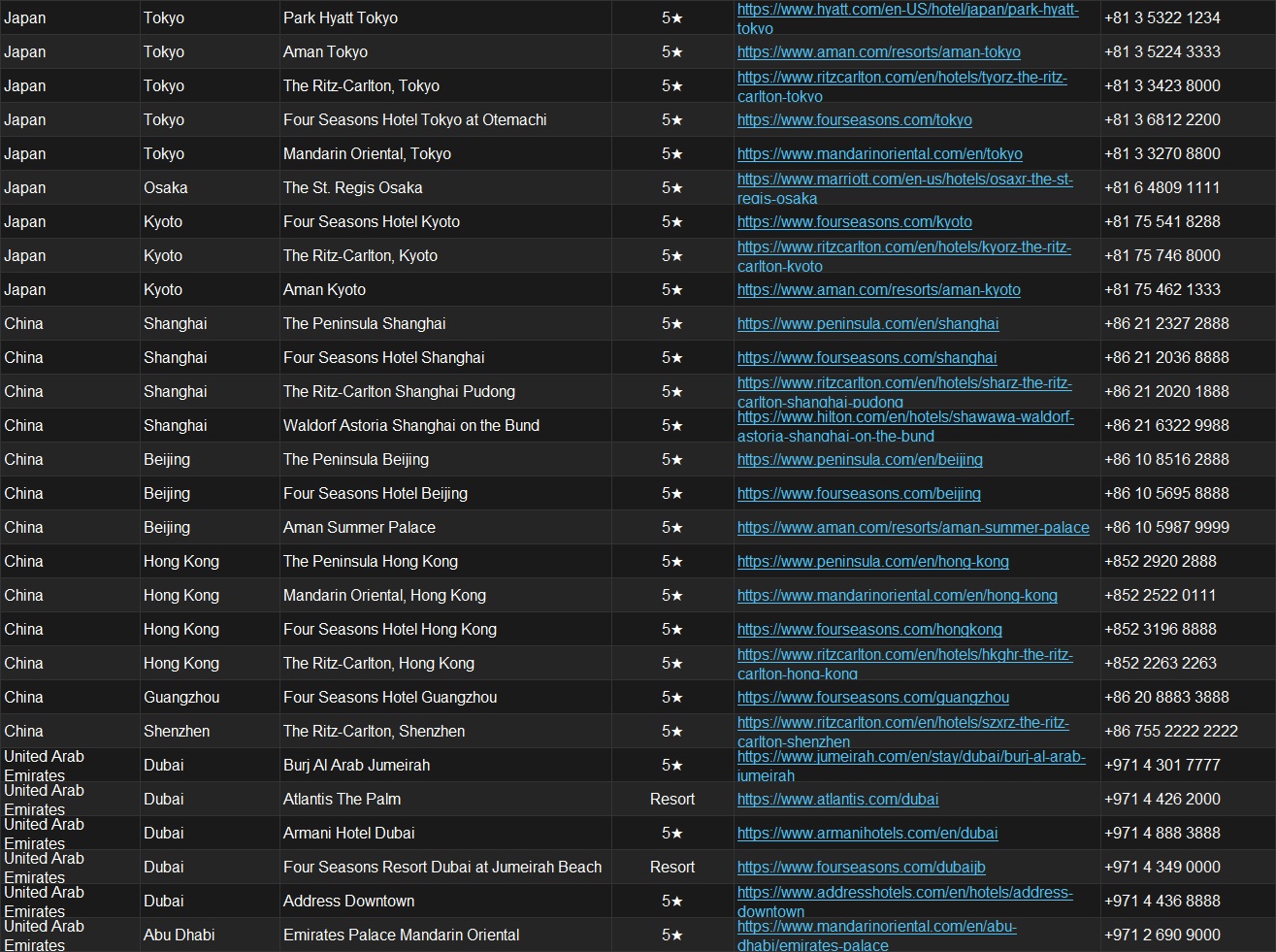Screen dimensions: 1276x952
Task: Select Emirates Palace Mandarin Oriental name cell
Action: coord(445,936)
